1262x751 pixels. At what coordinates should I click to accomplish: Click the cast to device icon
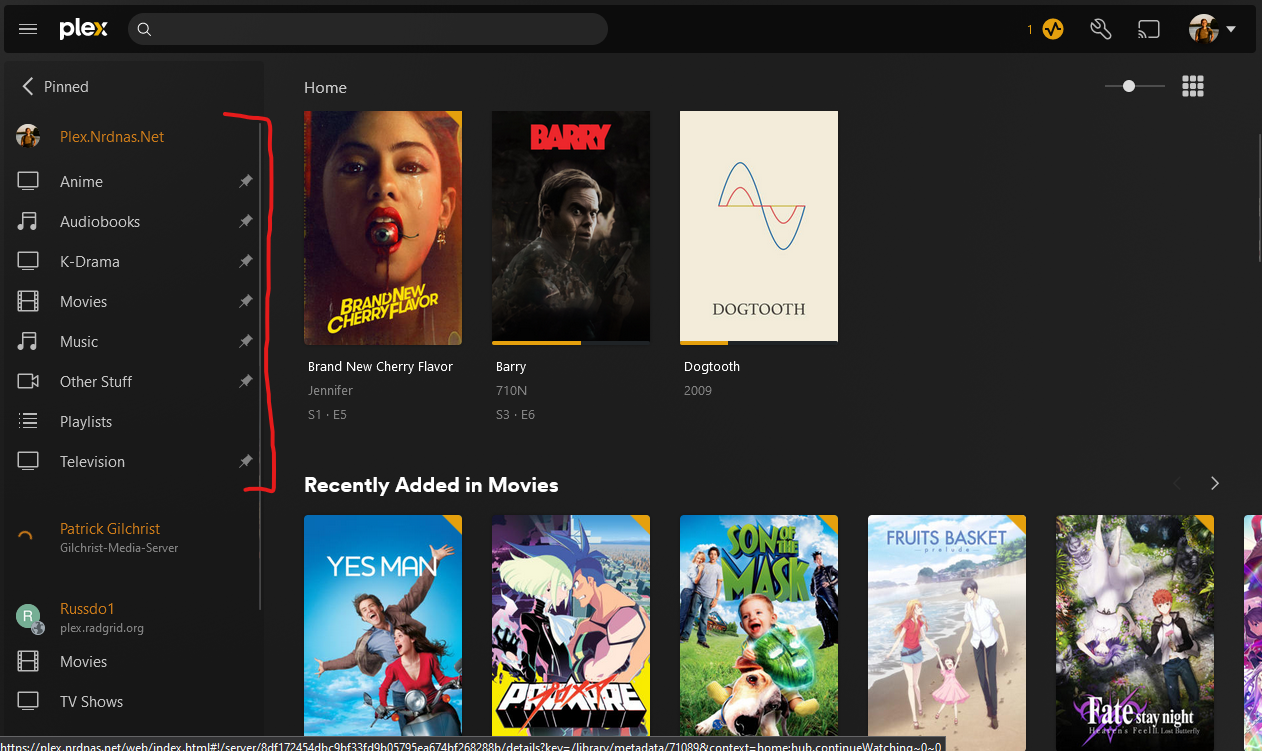tap(1148, 29)
